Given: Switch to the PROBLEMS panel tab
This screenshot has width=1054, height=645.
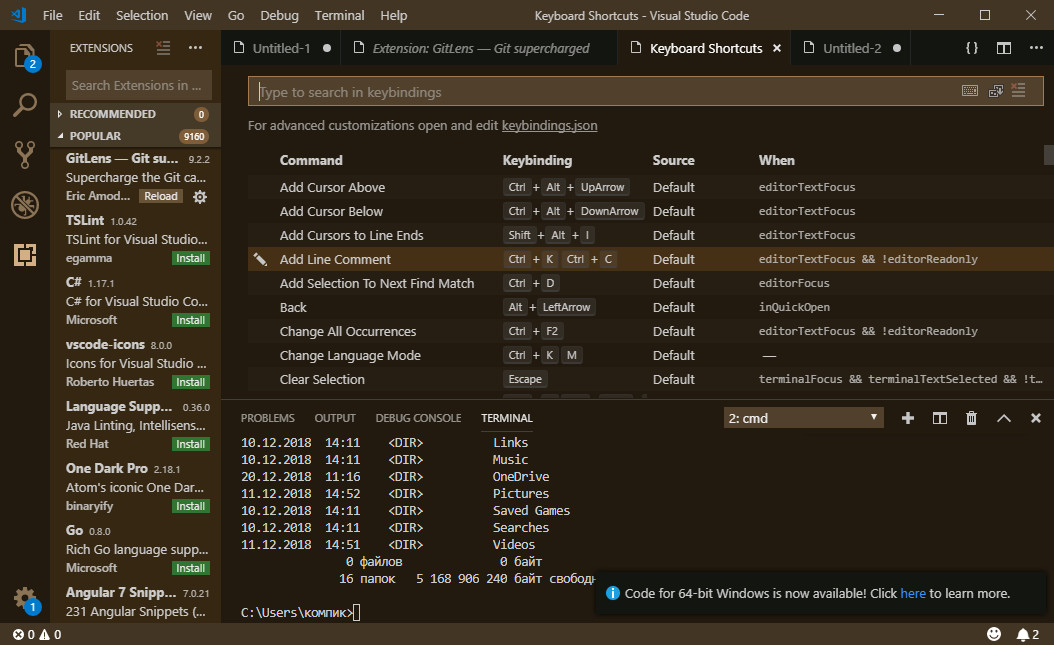Looking at the screenshot, I should (x=268, y=418).
